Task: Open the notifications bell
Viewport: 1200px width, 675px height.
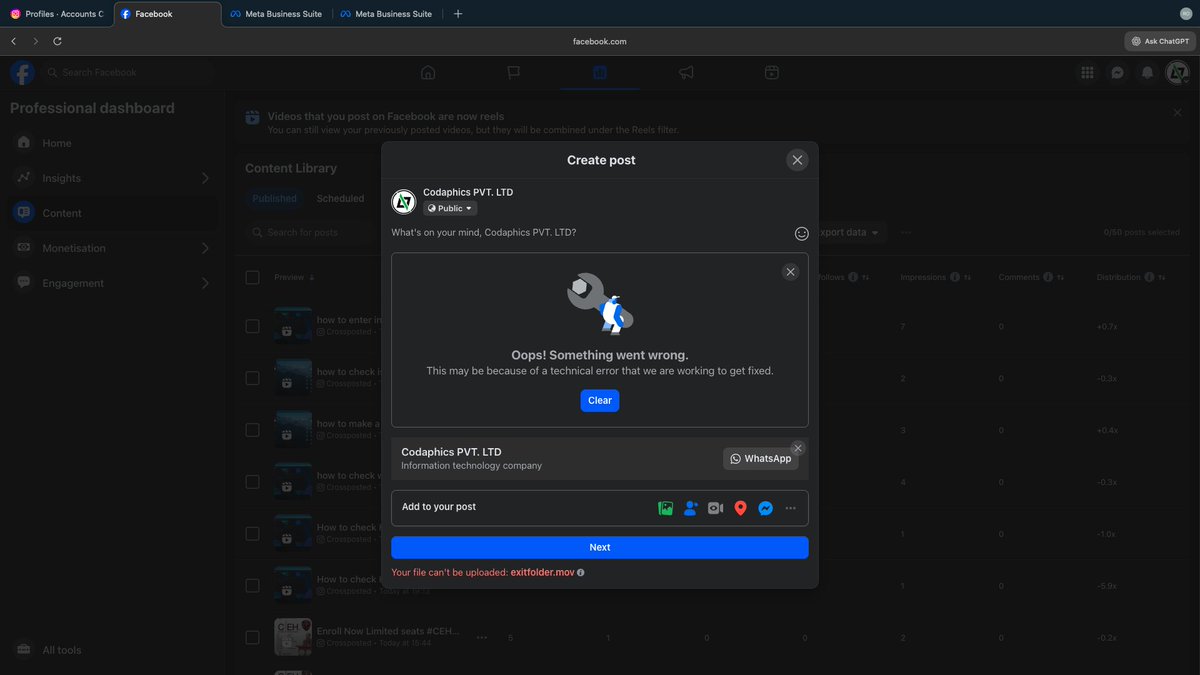Action: pos(1148,72)
